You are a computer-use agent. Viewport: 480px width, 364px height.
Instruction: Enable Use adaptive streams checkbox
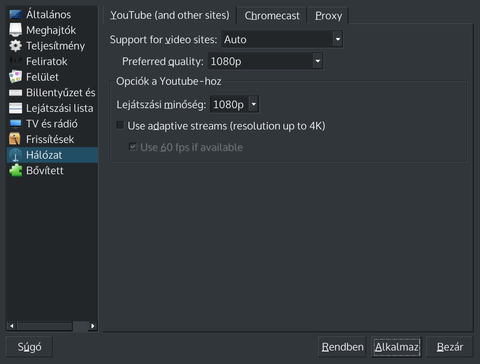[x=120, y=126]
